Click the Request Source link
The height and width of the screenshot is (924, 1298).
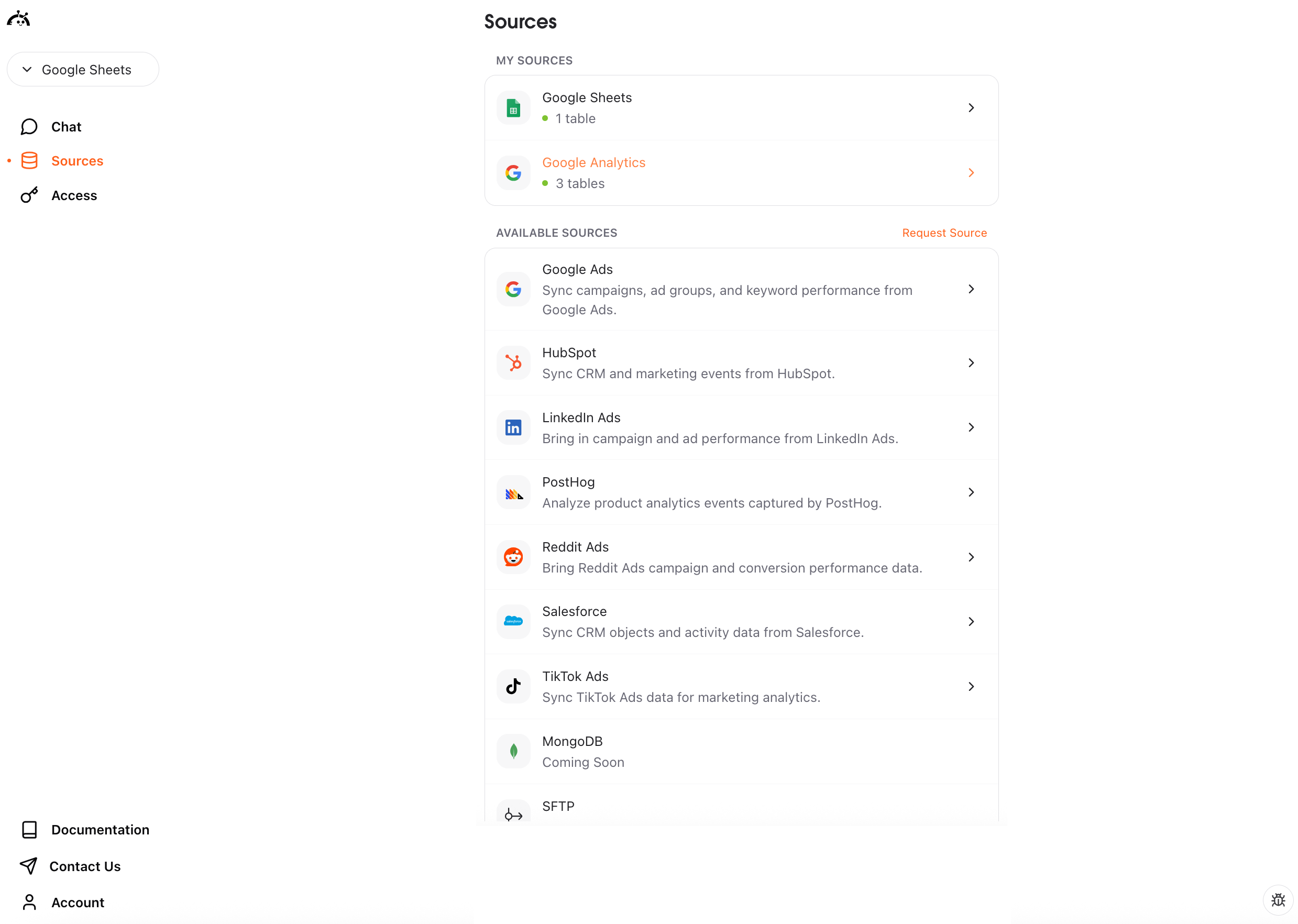click(944, 233)
